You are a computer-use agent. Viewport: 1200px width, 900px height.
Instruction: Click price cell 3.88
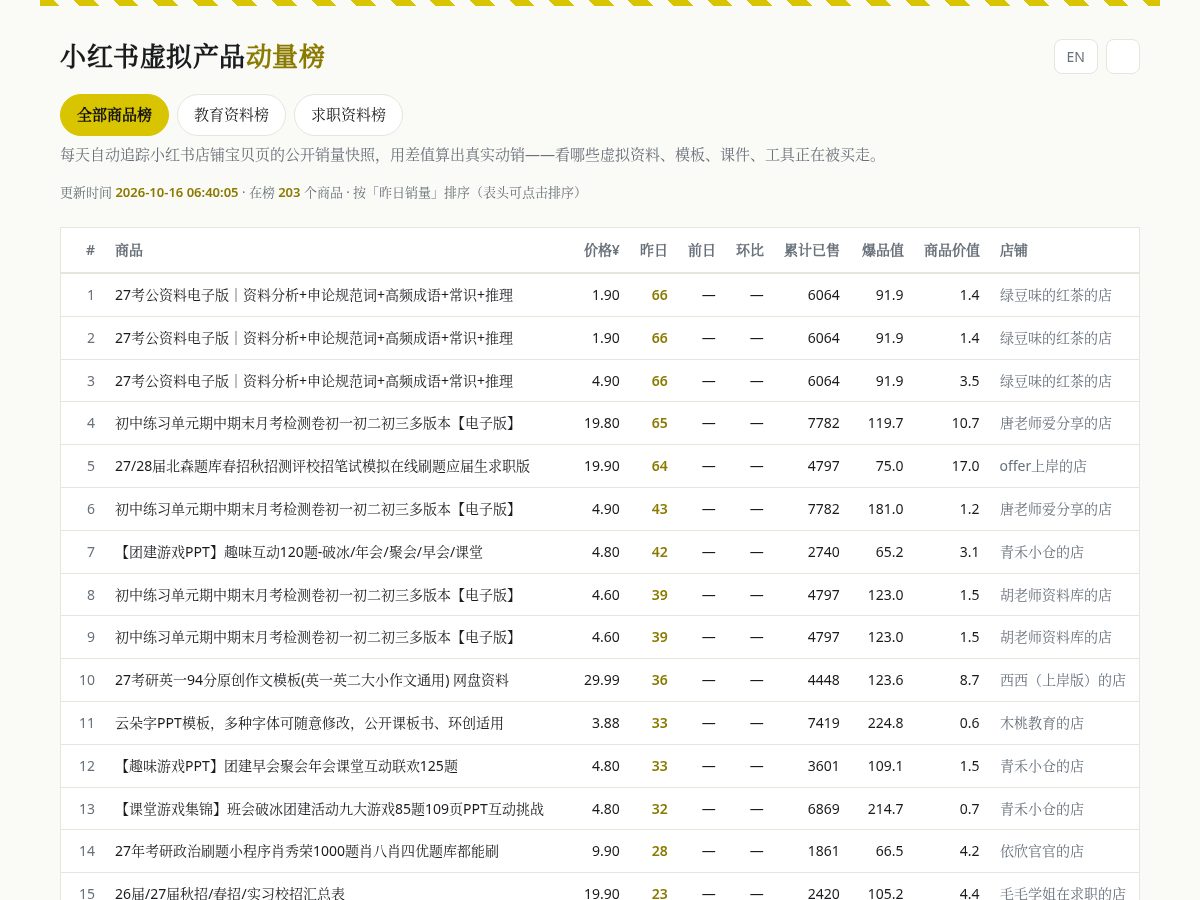pos(606,723)
